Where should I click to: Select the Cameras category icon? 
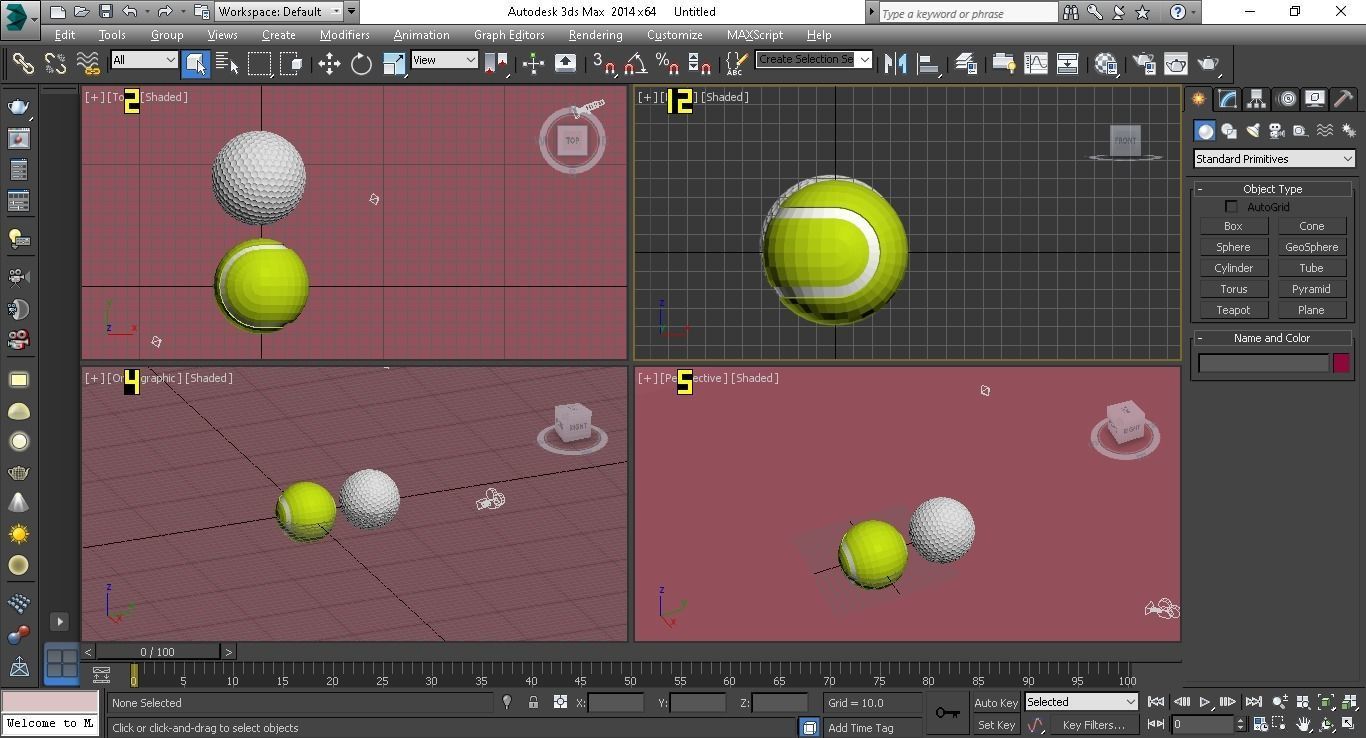(x=1277, y=131)
